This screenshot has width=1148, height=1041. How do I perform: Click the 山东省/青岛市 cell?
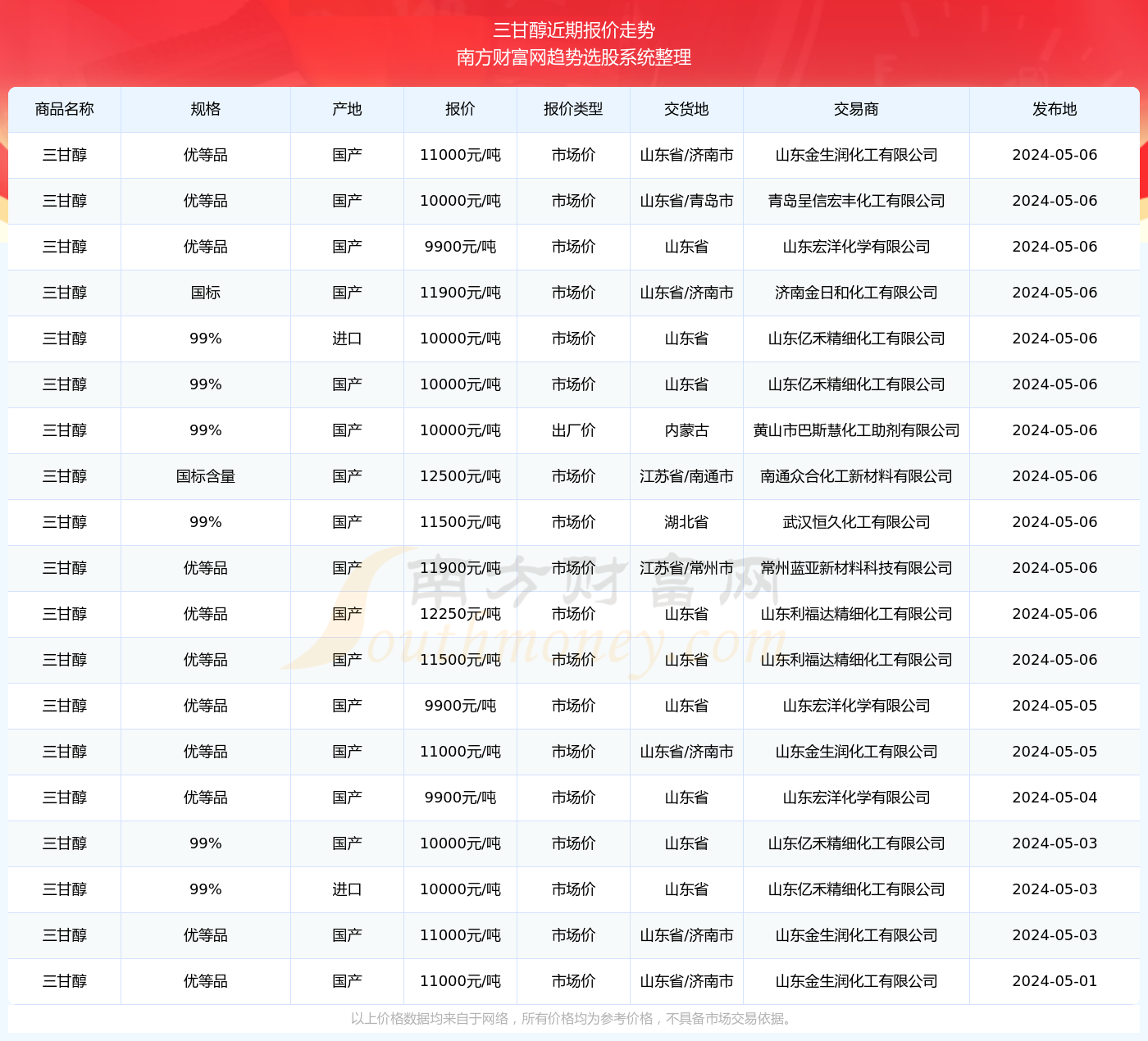tap(686, 201)
